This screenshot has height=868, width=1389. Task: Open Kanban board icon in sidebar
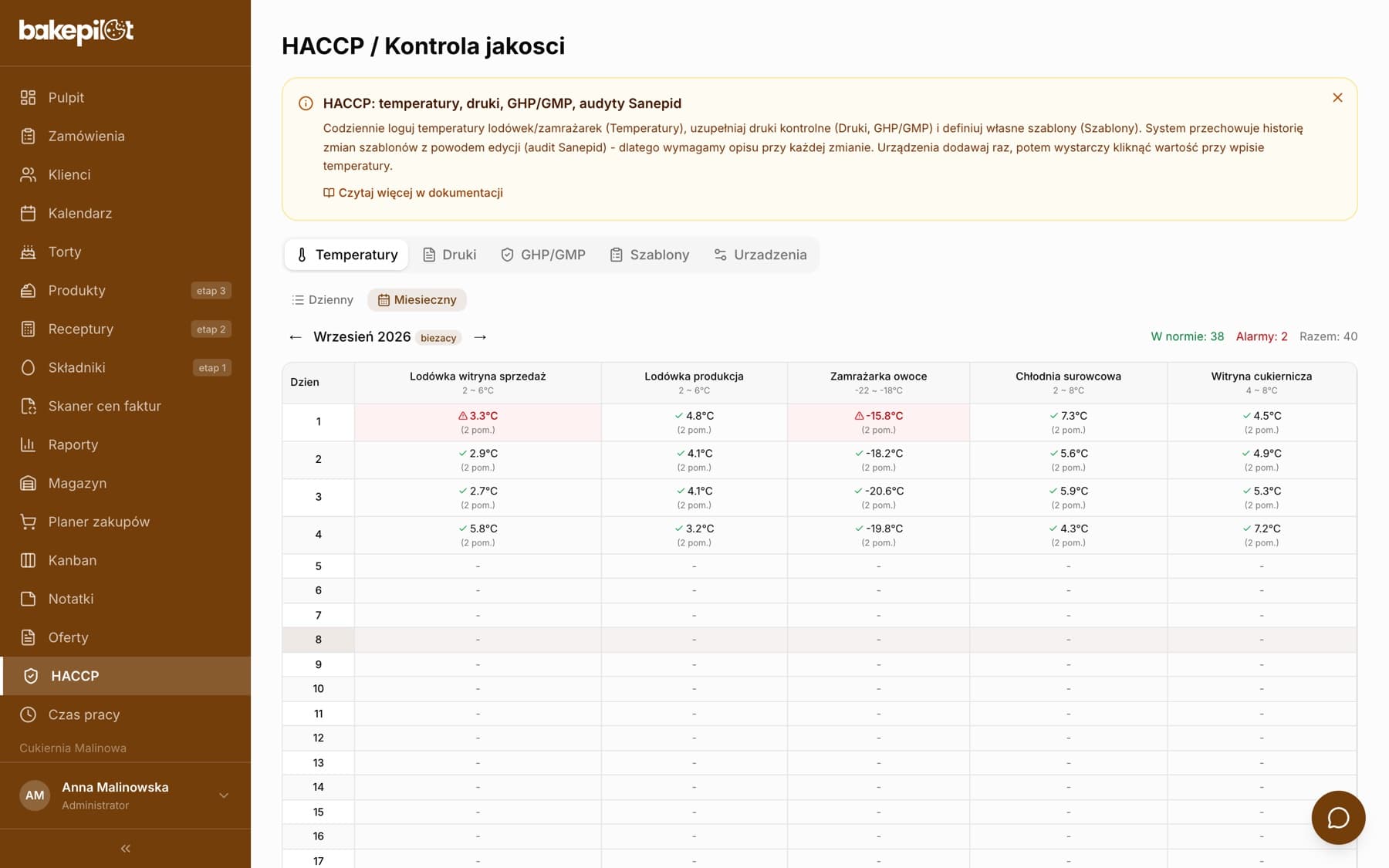pos(28,560)
